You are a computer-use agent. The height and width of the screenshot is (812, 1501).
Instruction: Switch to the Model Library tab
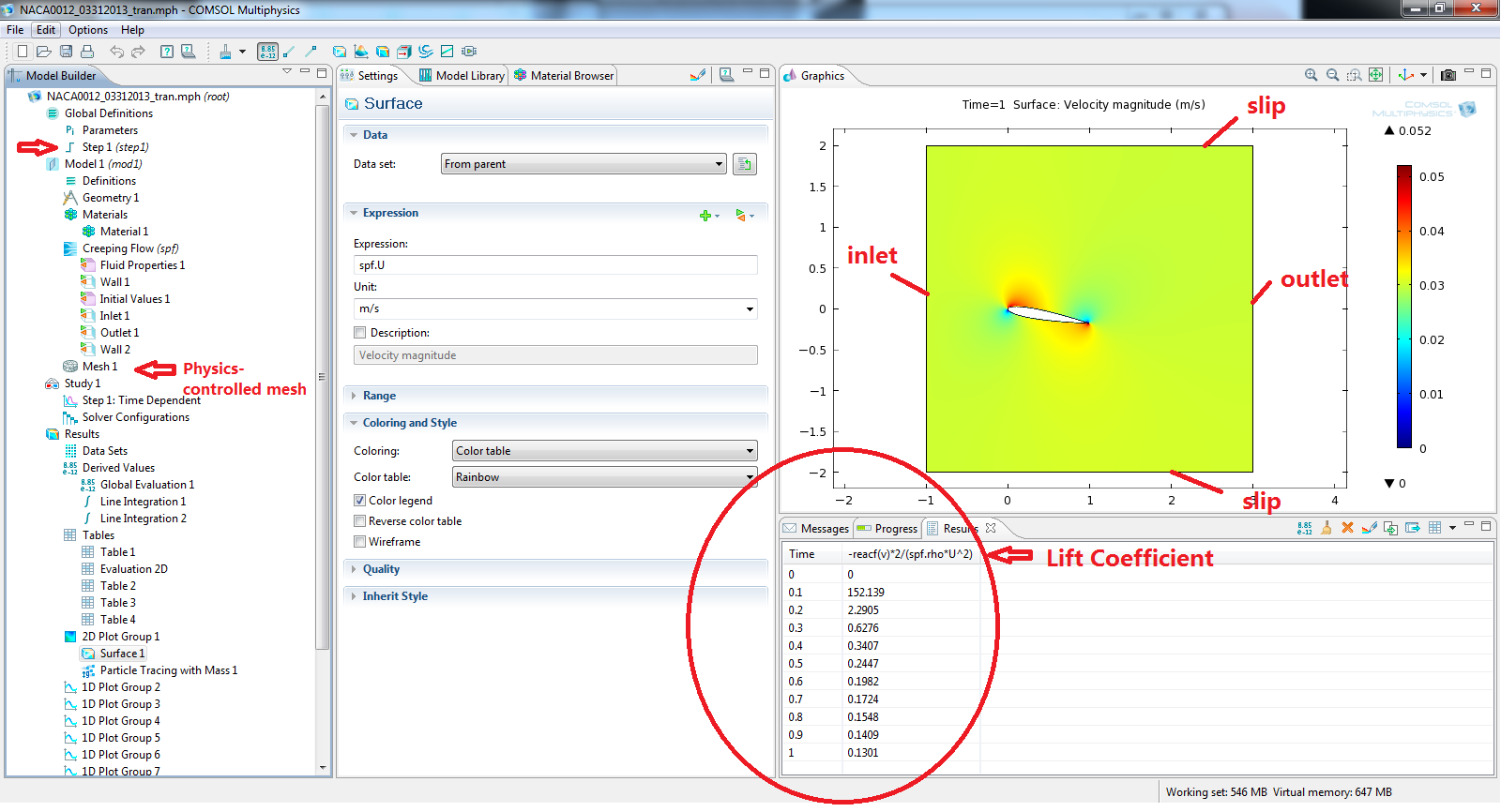coord(462,76)
